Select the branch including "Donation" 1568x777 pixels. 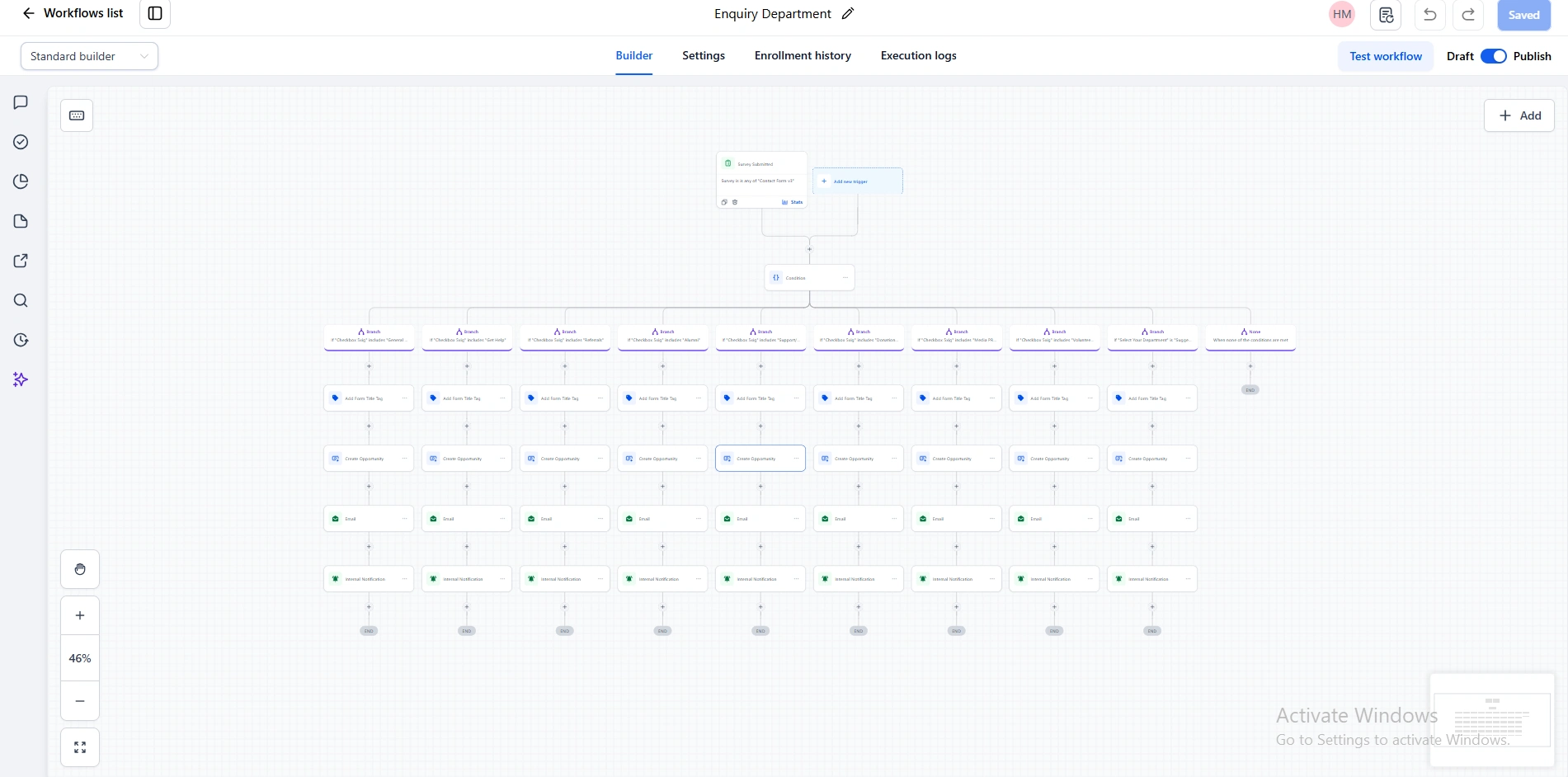point(859,337)
